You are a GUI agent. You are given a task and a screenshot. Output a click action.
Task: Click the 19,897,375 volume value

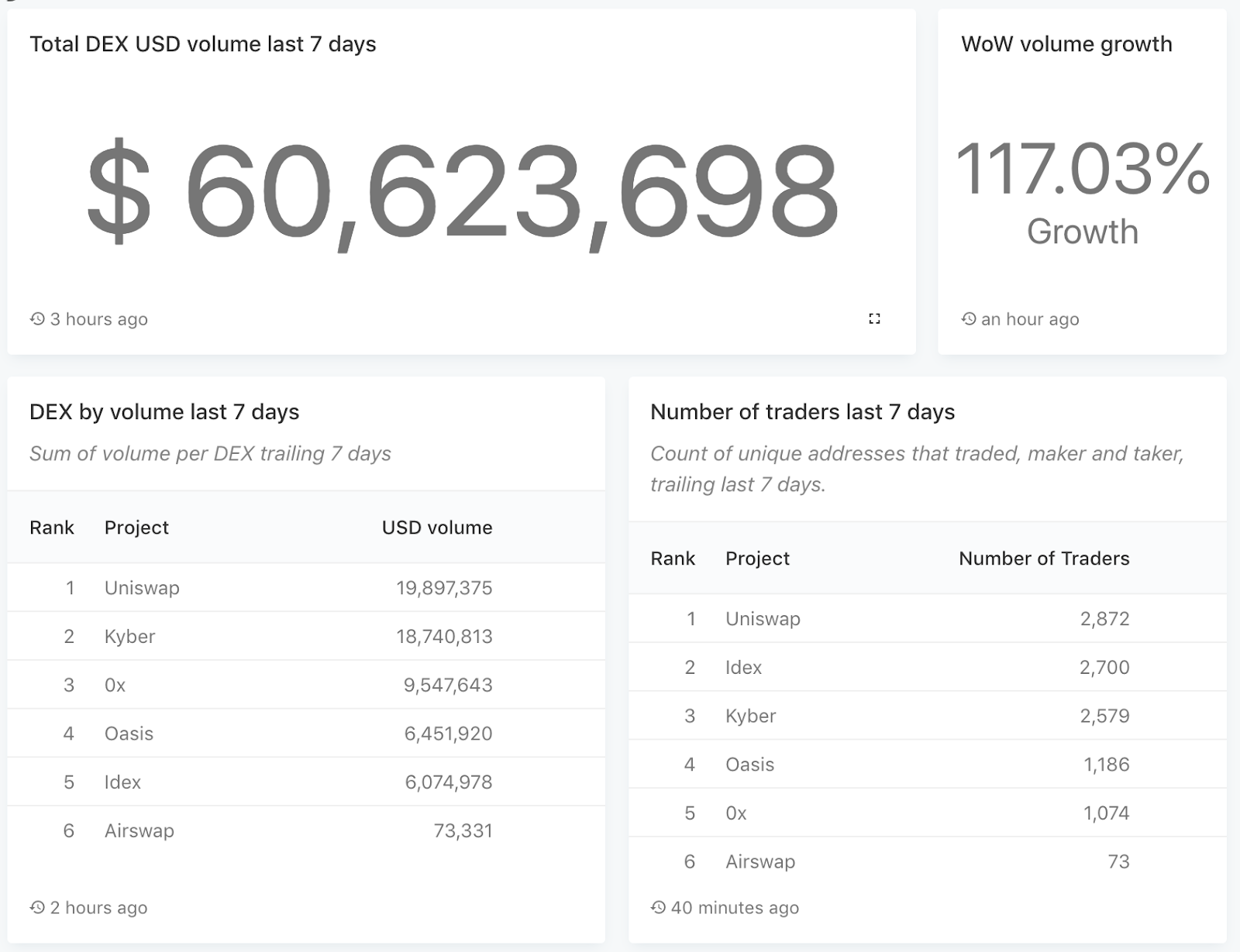pos(444,588)
